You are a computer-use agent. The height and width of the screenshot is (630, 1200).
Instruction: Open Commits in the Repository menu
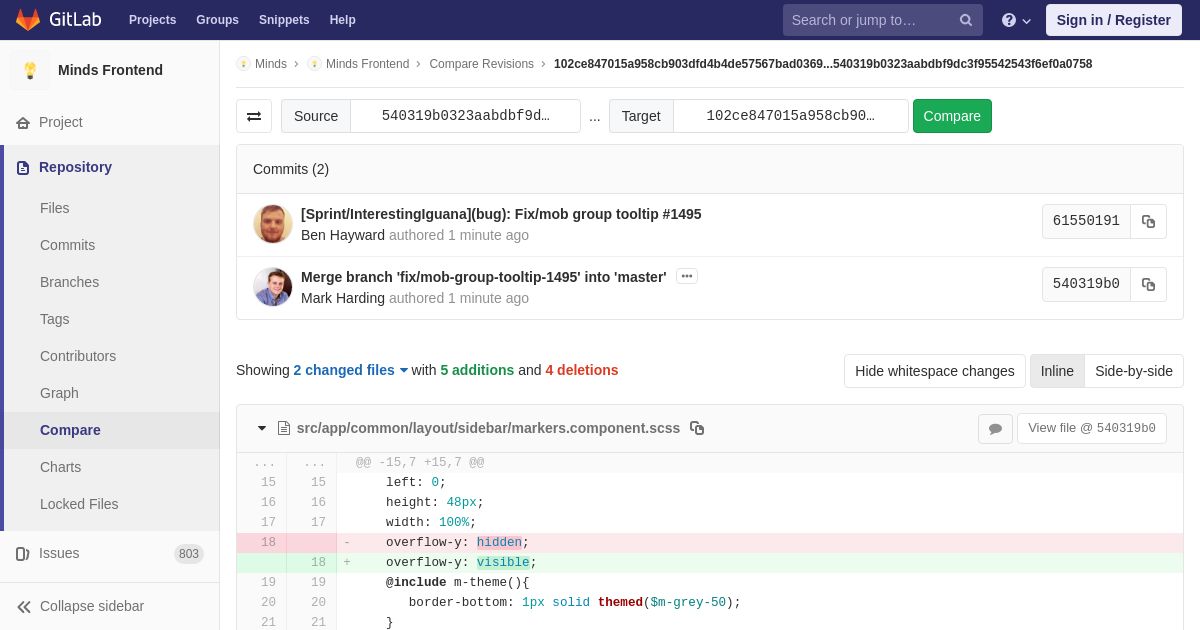[68, 245]
